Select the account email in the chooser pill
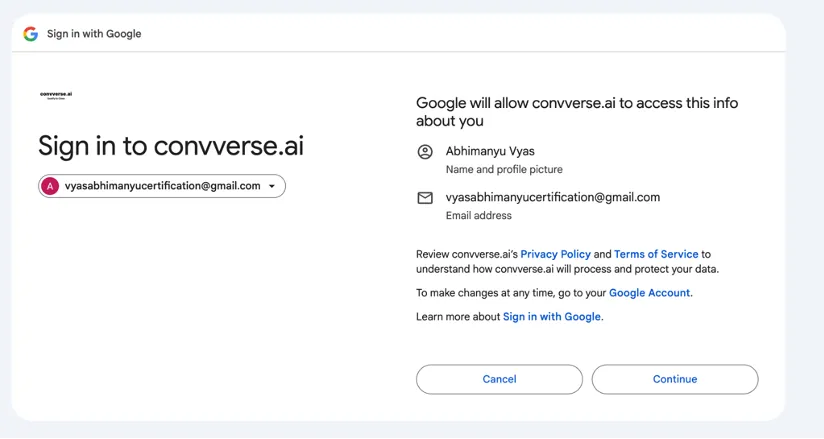 pos(162,186)
